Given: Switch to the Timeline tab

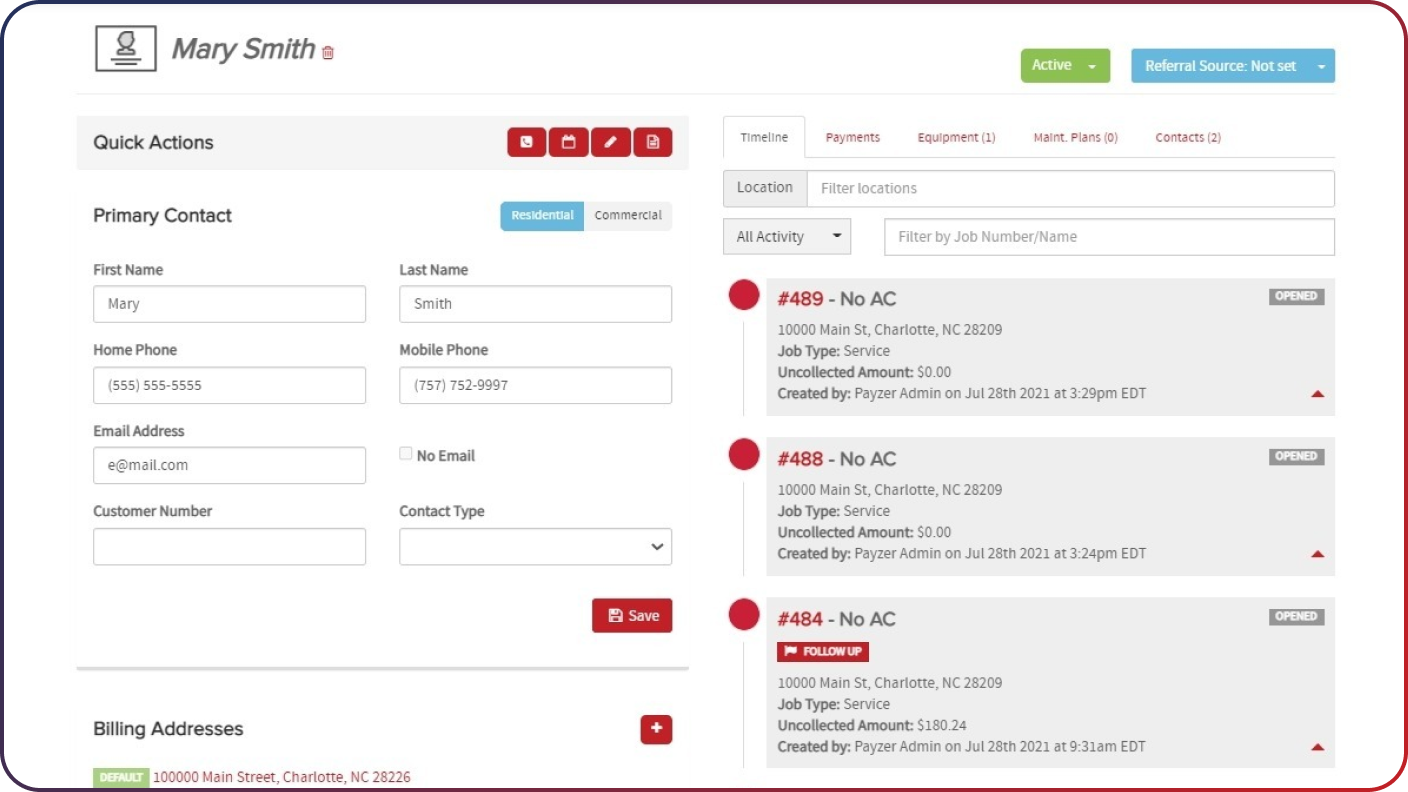Looking at the screenshot, I should [764, 138].
